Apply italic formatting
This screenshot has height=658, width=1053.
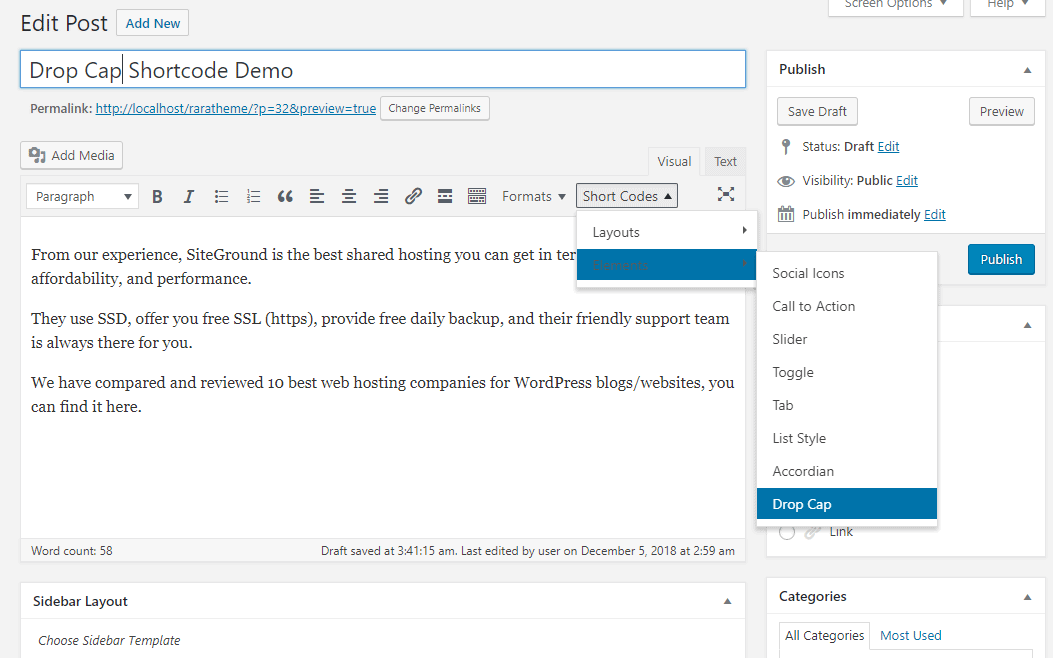(x=189, y=197)
